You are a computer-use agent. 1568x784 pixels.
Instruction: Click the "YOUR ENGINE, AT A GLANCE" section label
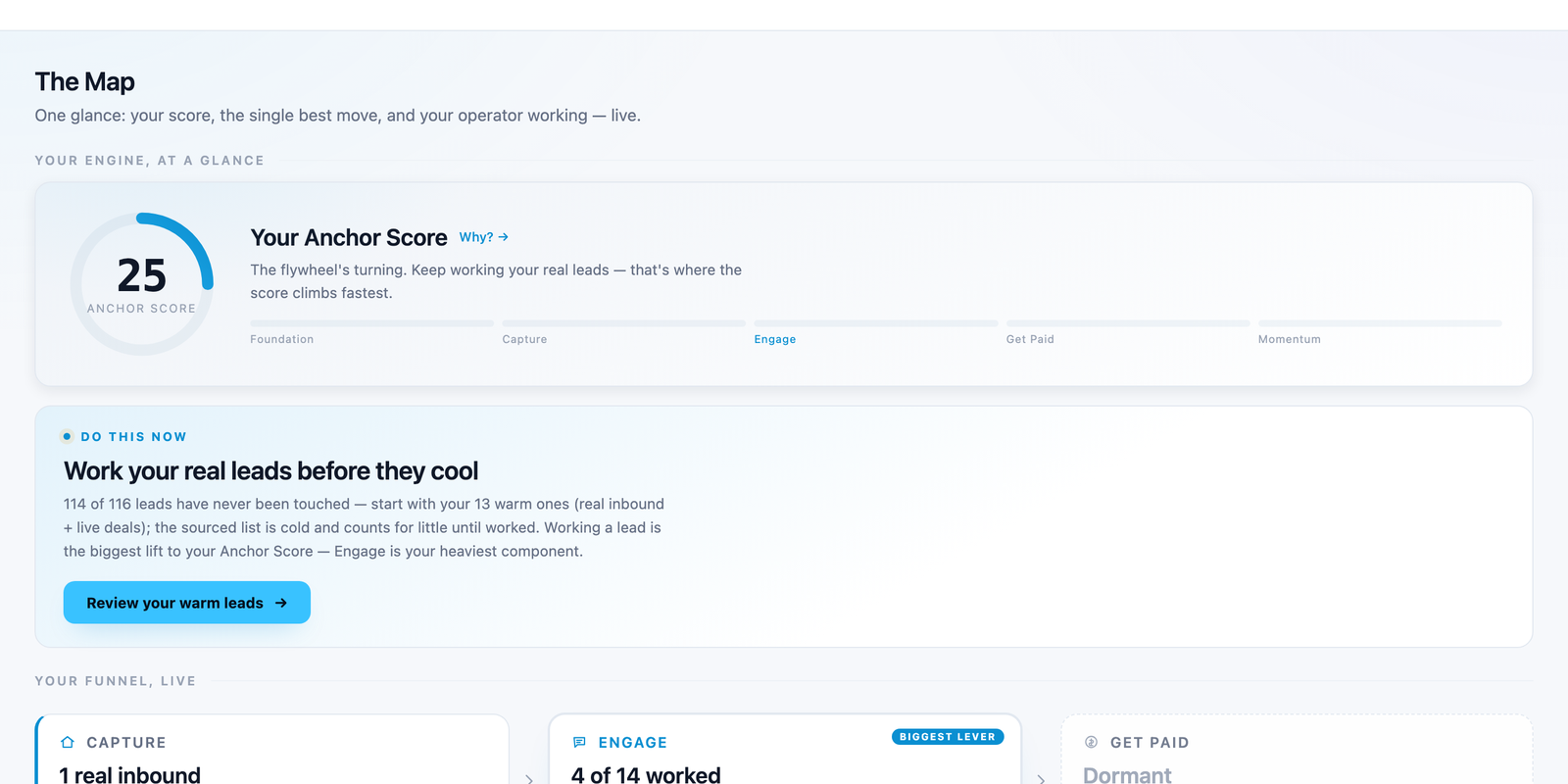[150, 161]
